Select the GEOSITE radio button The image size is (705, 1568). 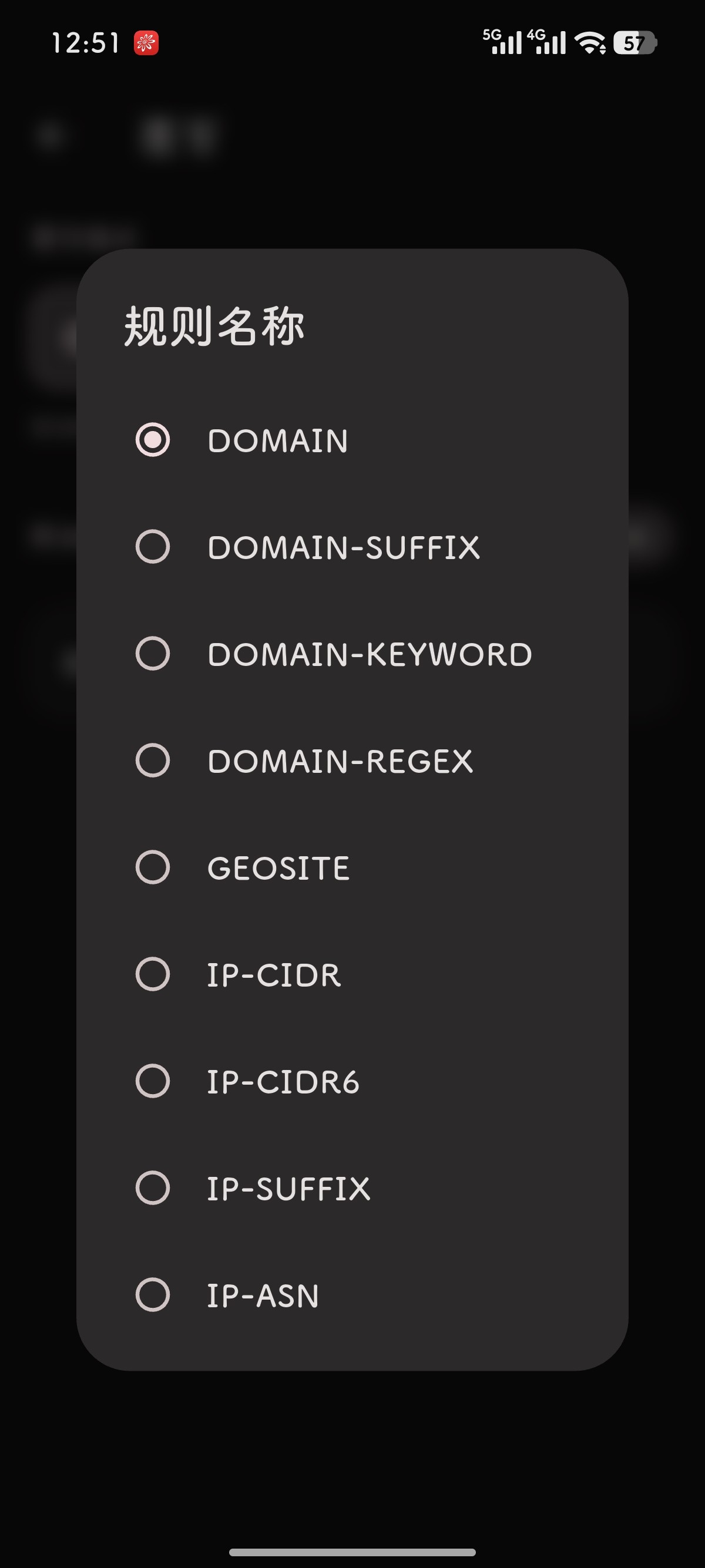pos(152,867)
